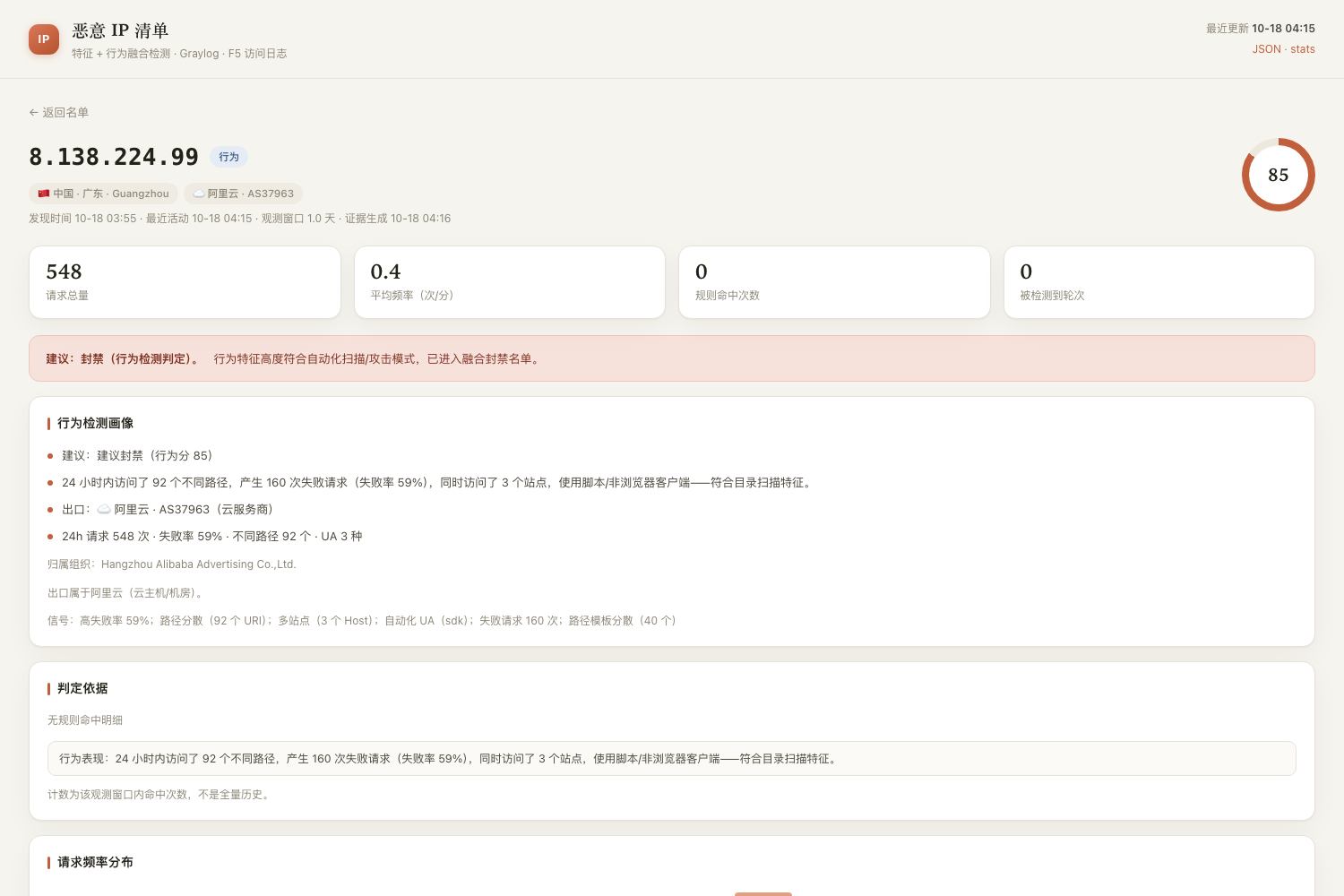Click 归属组织 Hangzhou Alibaba Advertising text
Image resolution: width=1344 pixels, height=896 pixels.
point(172,564)
